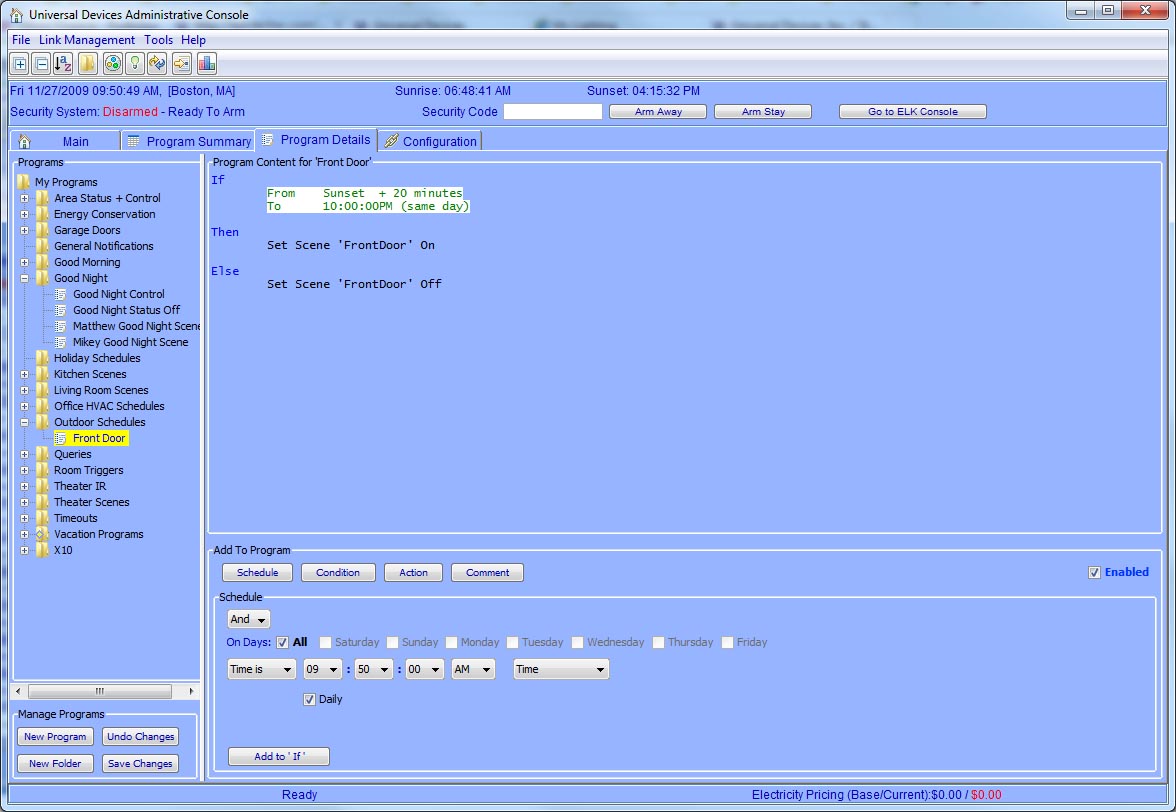Toggle the Monday checkbox
The height and width of the screenshot is (812, 1176).
click(452, 642)
